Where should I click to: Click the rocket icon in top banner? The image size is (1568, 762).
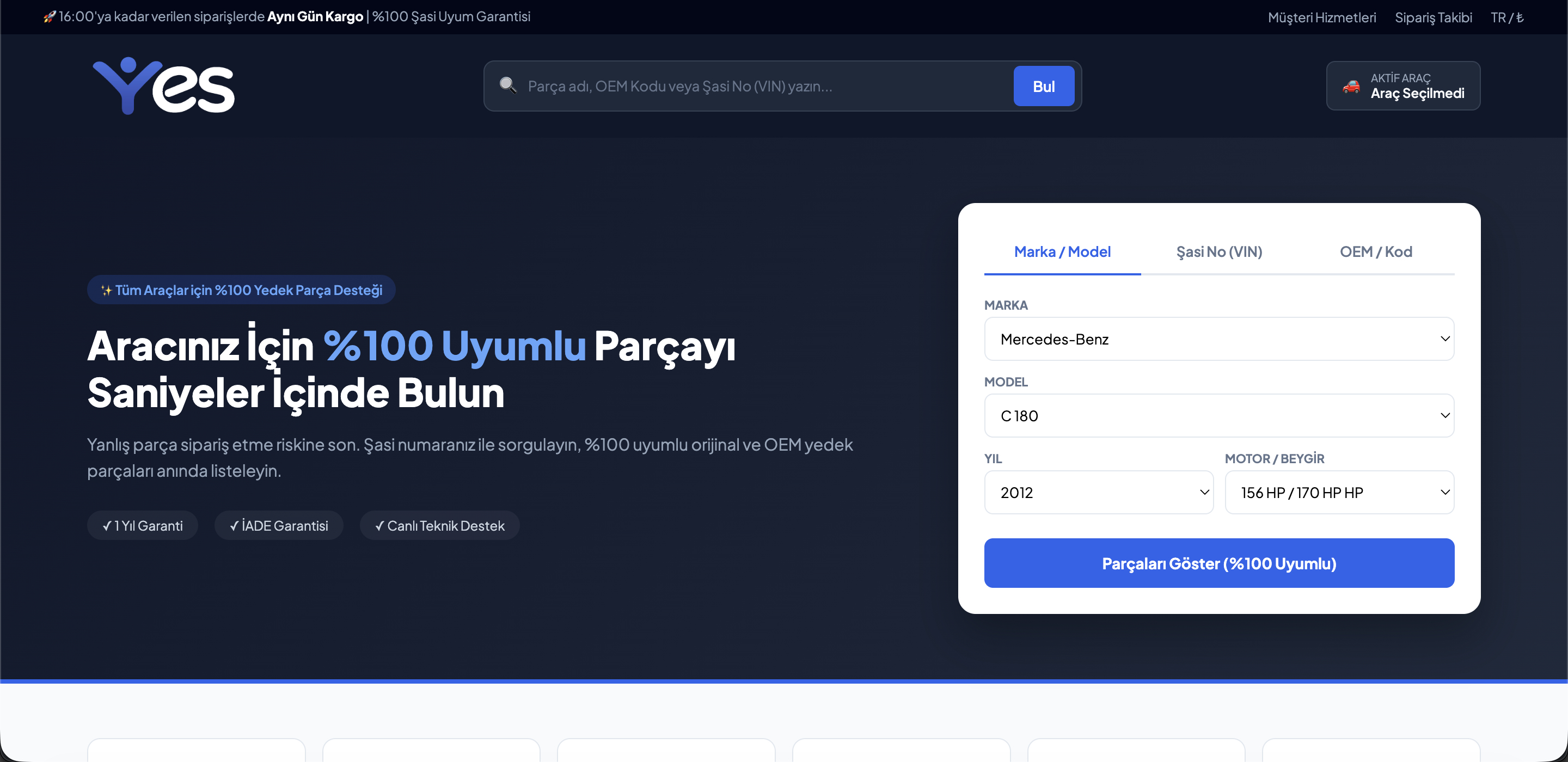(x=50, y=16)
